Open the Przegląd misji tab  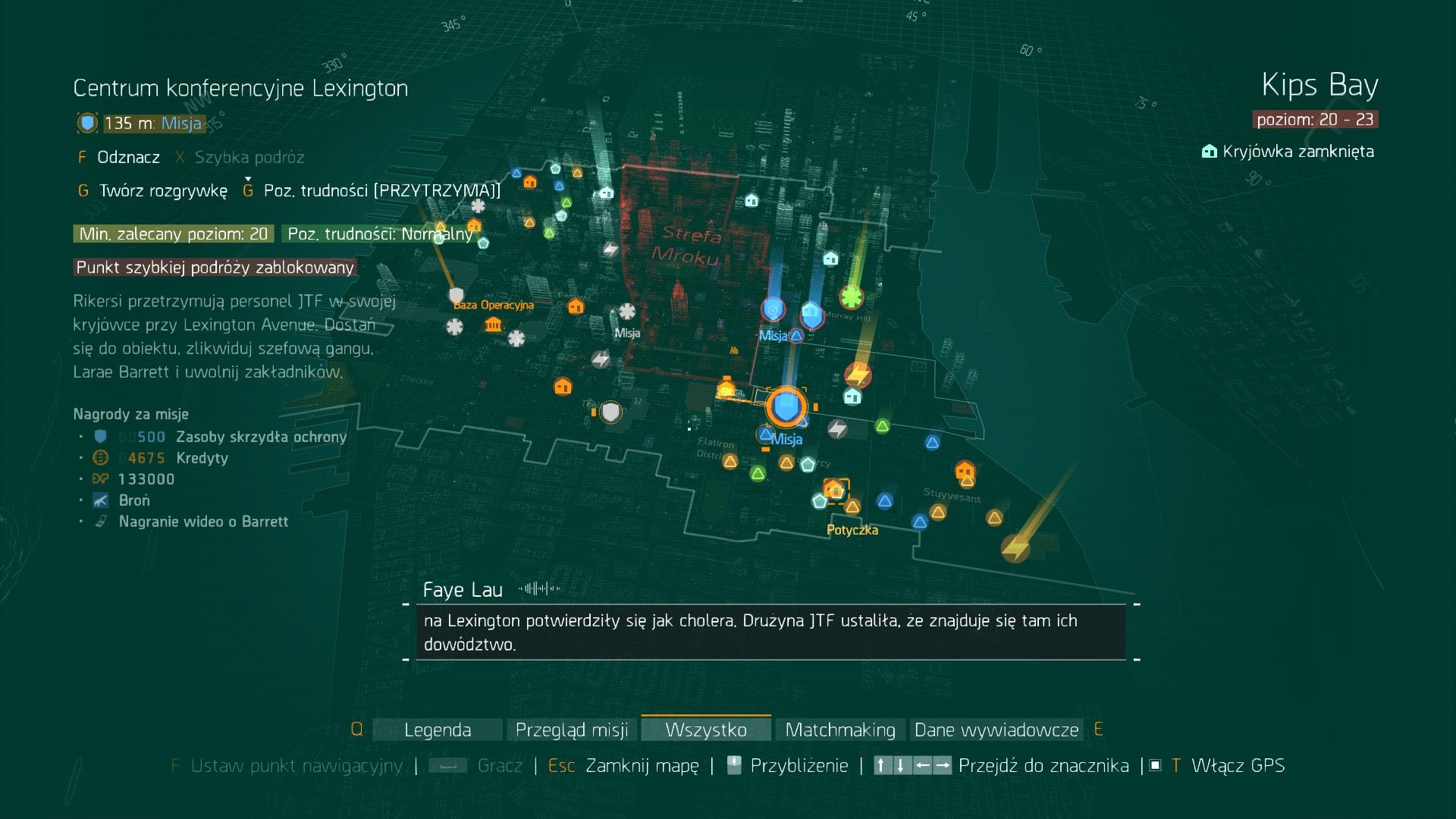[572, 730]
